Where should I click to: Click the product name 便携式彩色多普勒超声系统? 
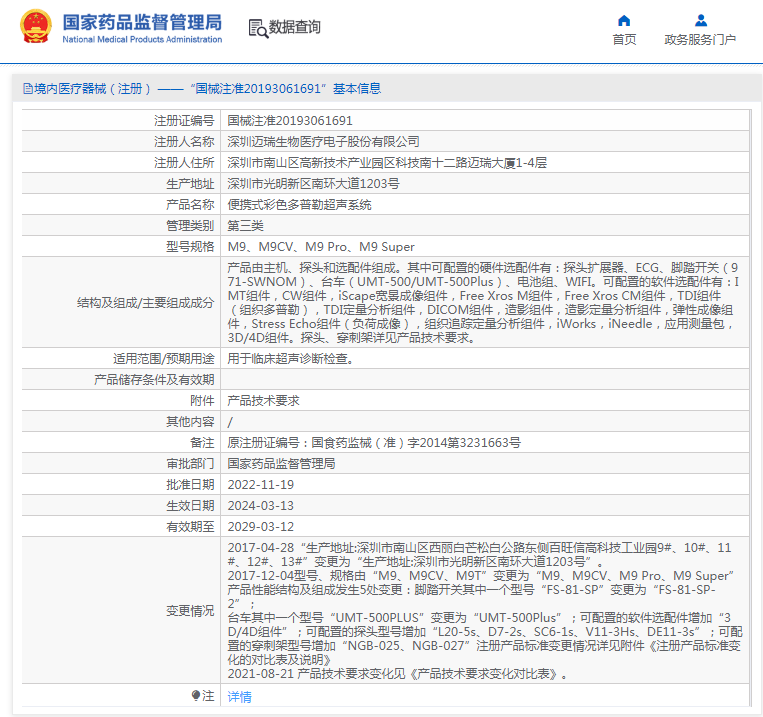pyautogui.click(x=299, y=204)
